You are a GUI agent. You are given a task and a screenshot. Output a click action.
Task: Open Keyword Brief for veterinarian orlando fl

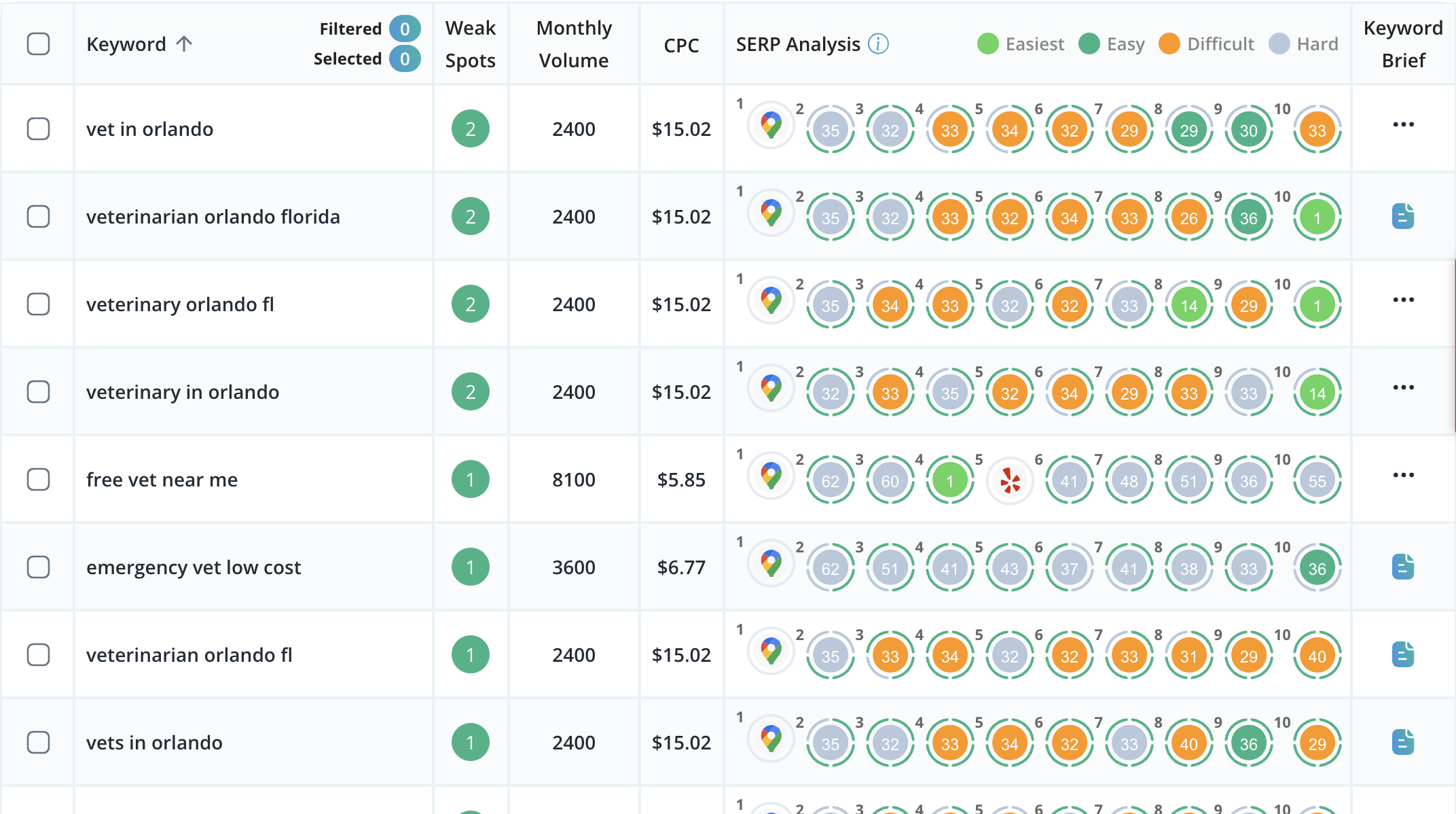point(1403,654)
